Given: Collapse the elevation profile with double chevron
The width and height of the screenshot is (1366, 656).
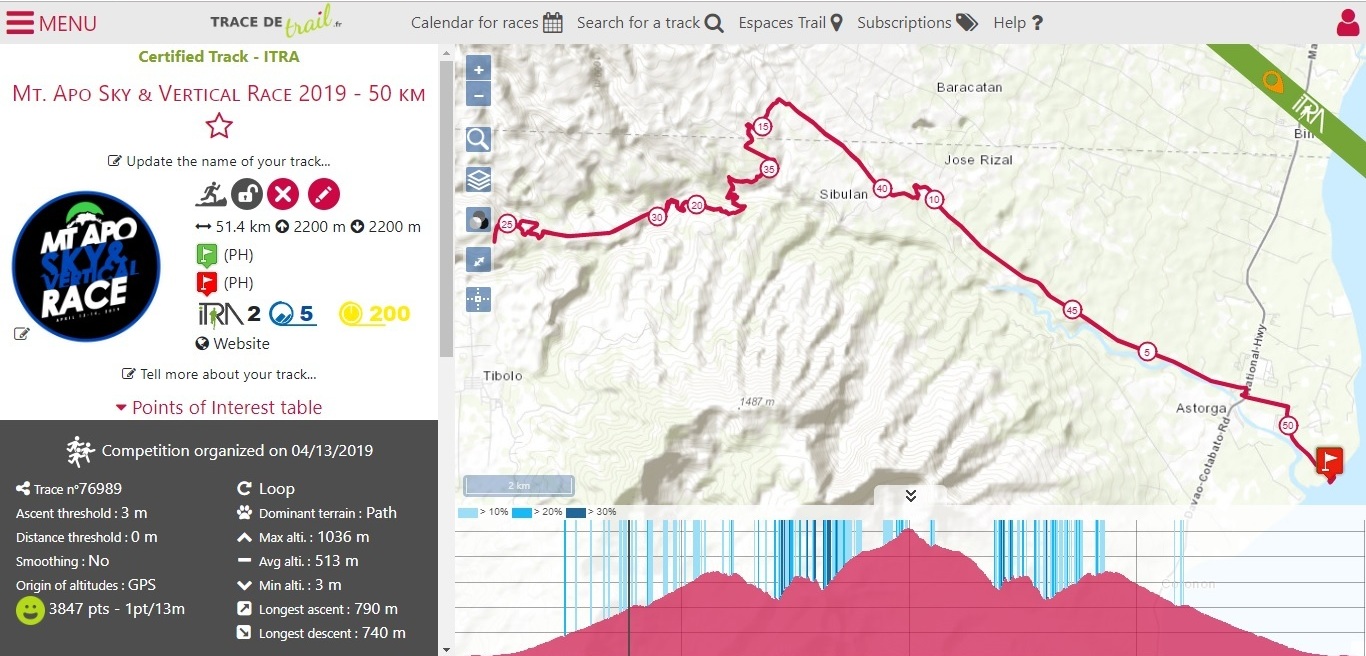Looking at the screenshot, I should click(911, 496).
